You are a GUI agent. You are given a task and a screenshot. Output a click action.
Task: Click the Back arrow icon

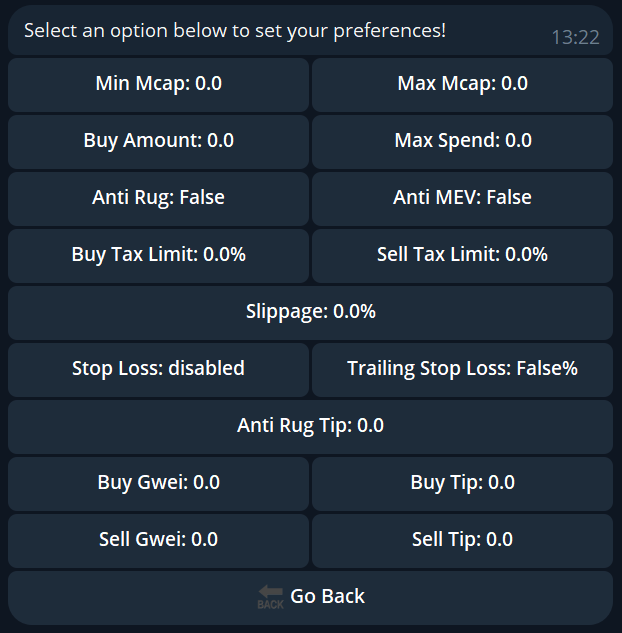[x=270, y=597]
